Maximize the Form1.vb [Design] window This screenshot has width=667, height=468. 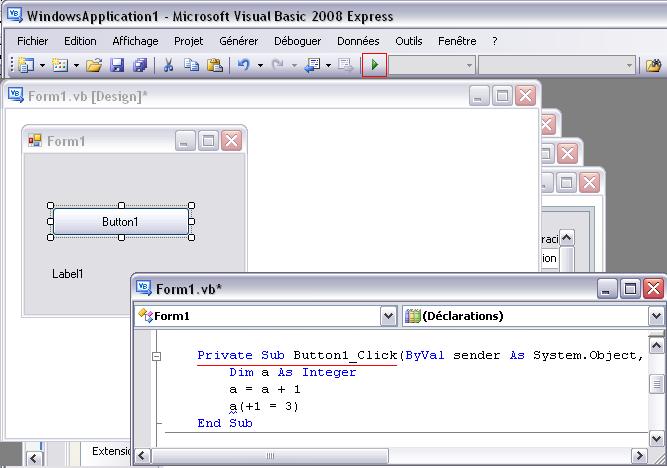click(502, 96)
